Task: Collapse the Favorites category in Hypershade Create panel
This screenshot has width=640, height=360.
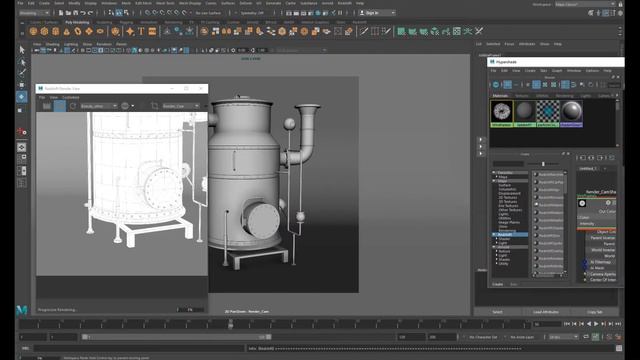Action: tap(494, 173)
